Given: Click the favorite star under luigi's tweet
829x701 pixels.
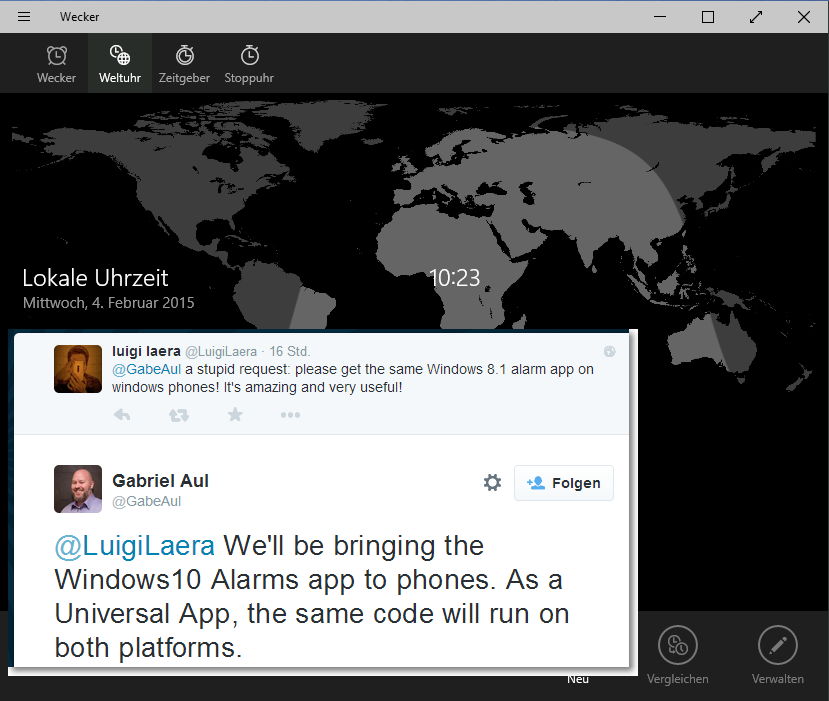Looking at the screenshot, I should click(235, 414).
